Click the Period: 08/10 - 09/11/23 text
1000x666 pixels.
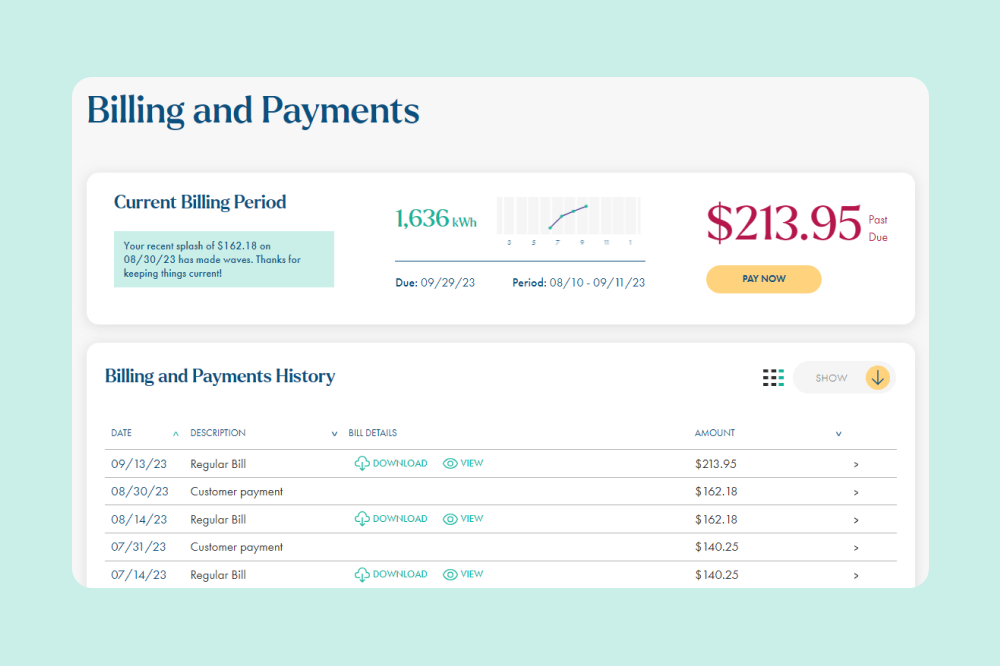tap(578, 283)
